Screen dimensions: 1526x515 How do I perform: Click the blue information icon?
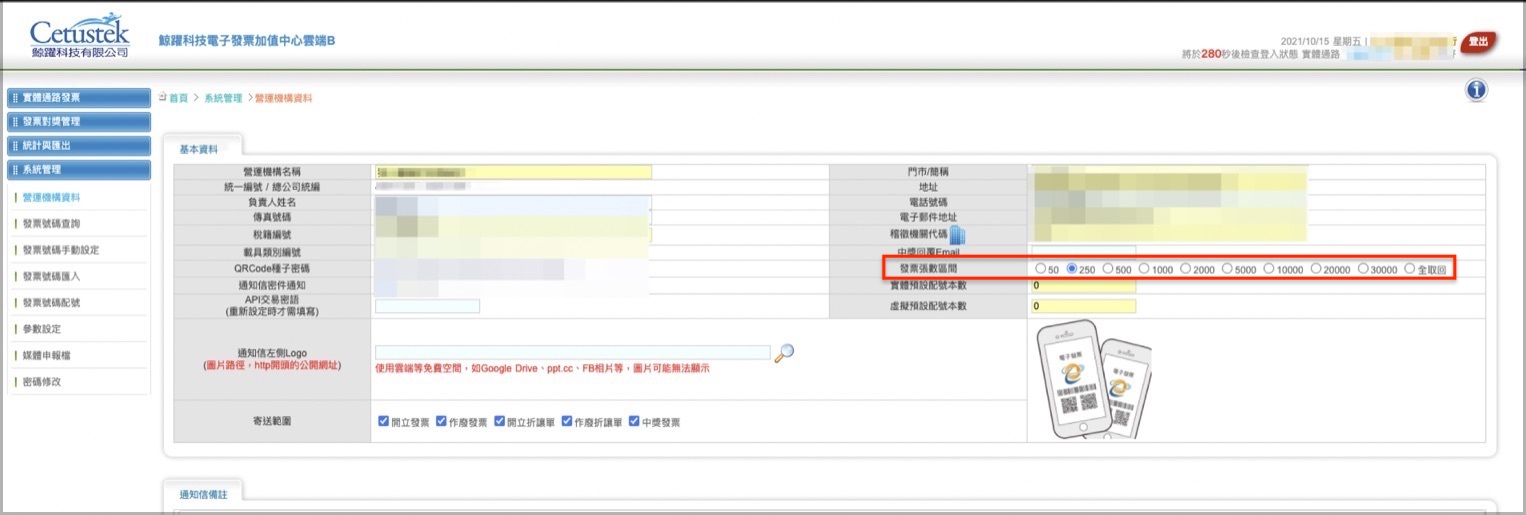click(x=1476, y=91)
